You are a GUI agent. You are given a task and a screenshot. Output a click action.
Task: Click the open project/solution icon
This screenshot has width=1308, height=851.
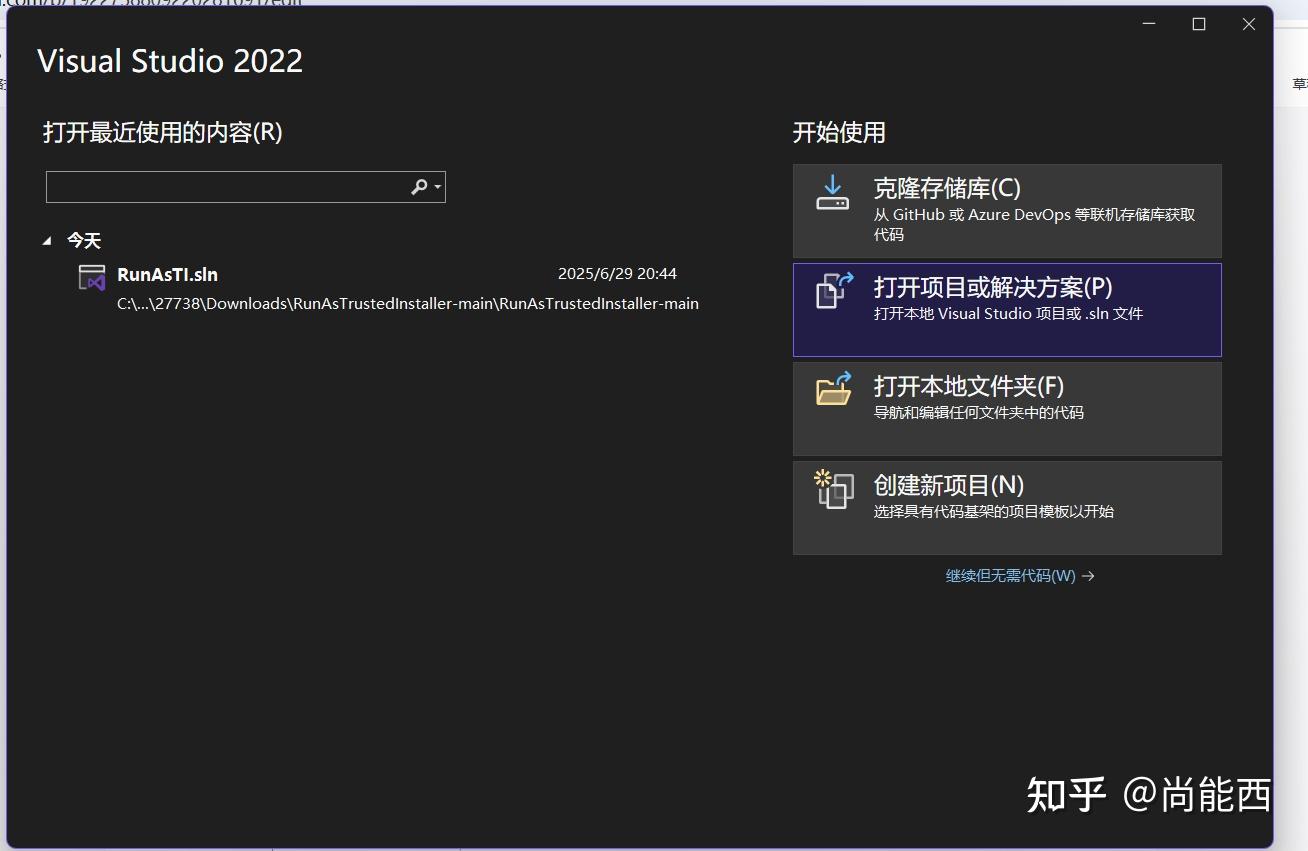point(833,288)
